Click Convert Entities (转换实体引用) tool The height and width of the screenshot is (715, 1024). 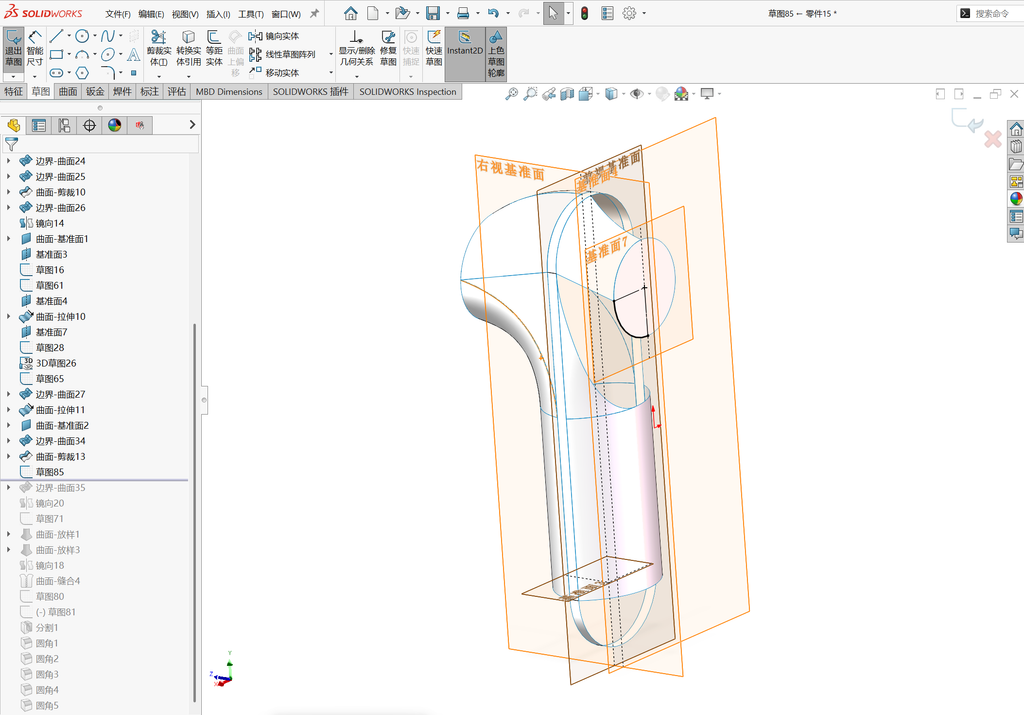point(188,48)
